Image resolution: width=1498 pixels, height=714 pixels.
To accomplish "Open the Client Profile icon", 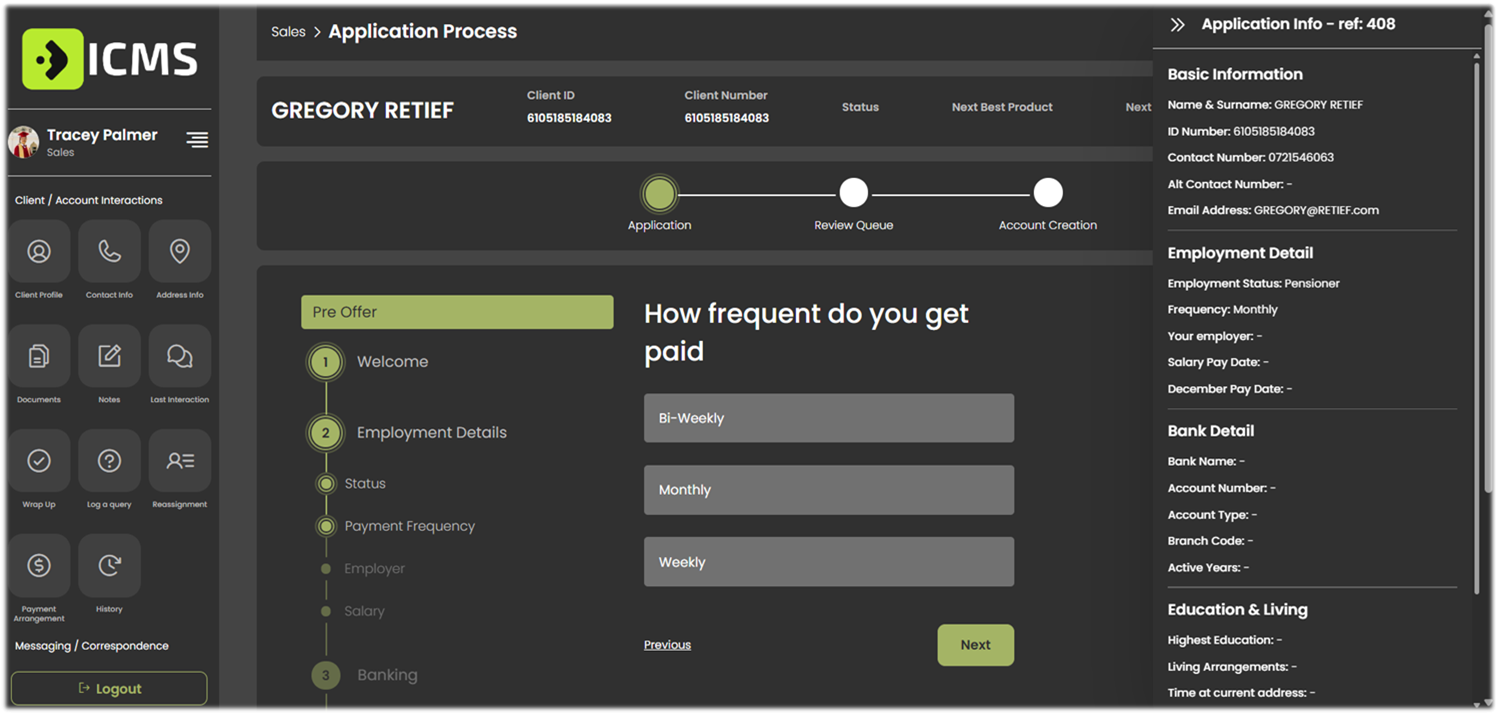I will [39, 252].
